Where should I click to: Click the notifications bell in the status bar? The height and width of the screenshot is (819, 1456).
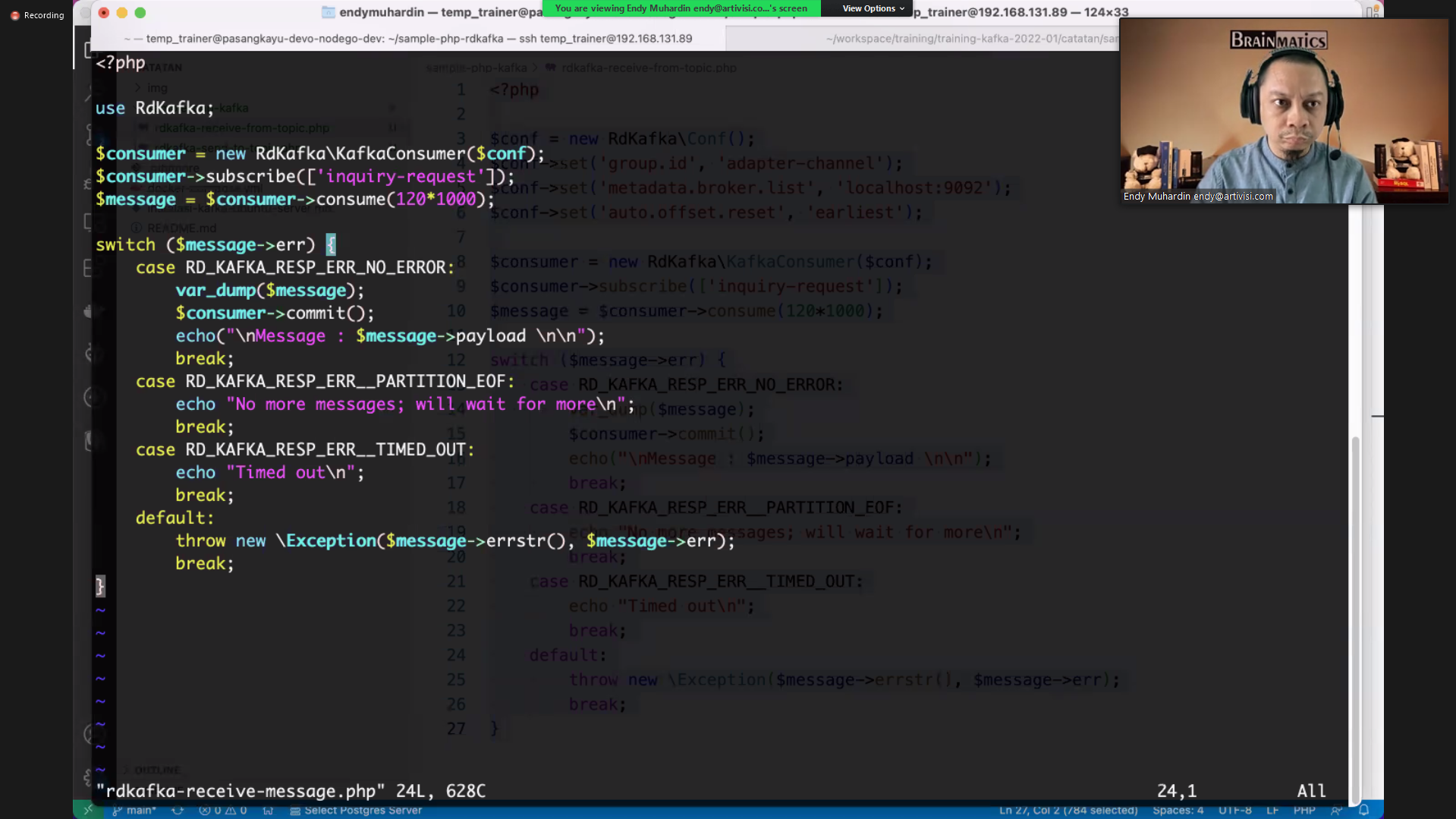1363,810
